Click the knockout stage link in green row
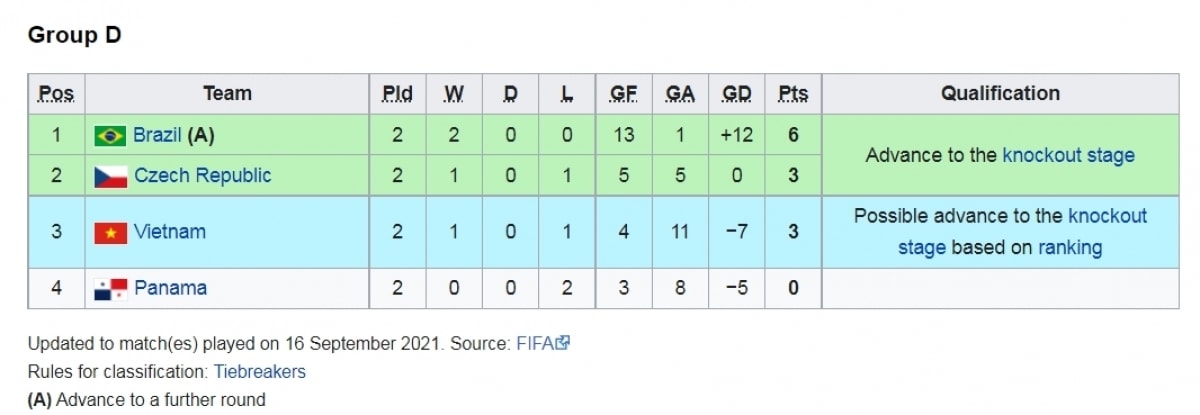 coord(1068,155)
